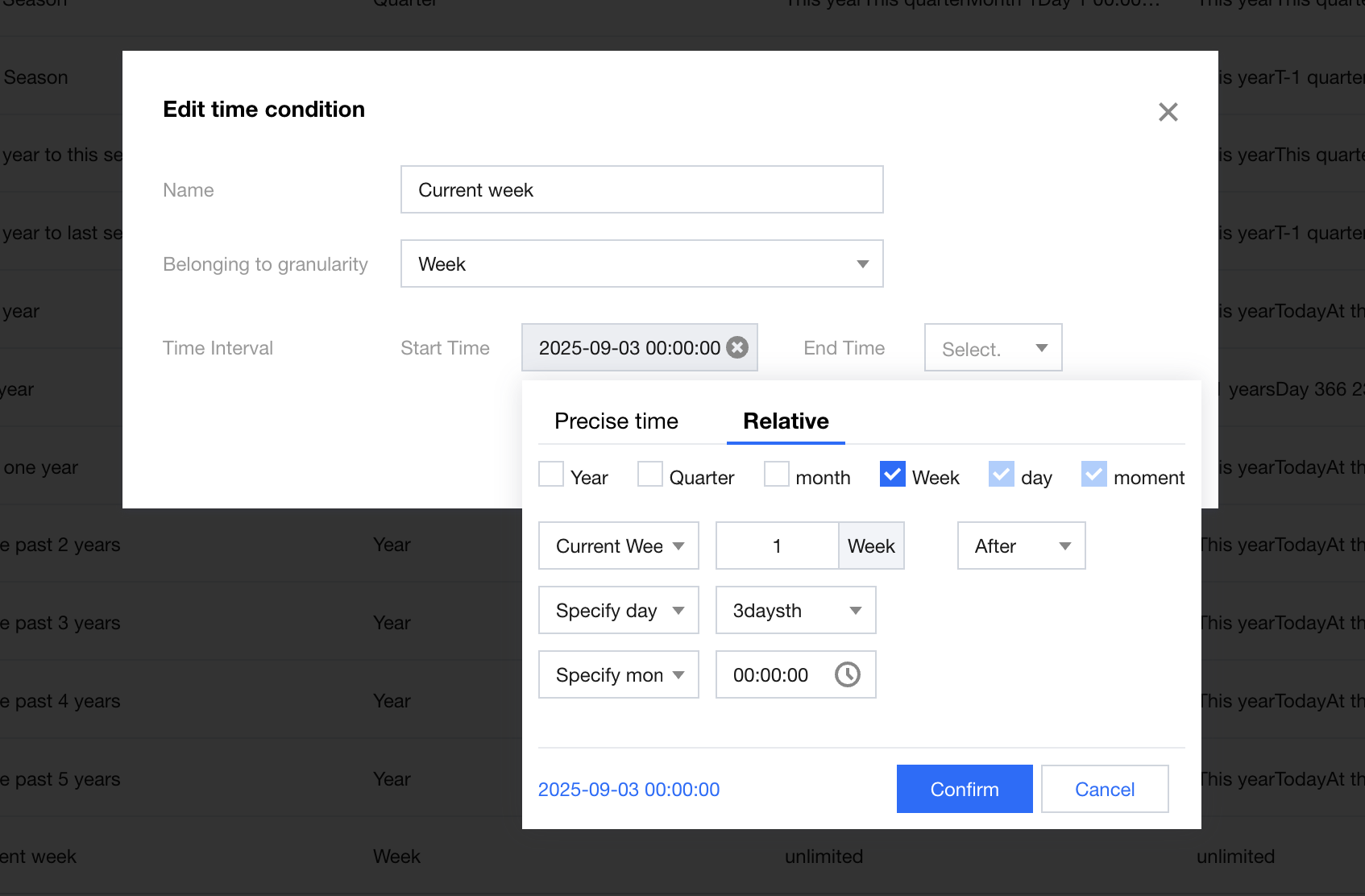The width and height of the screenshot is (1365, 896).
Task: Expand the After direction dropdown
Action: pyautogui.click(x=1021, y=545)
